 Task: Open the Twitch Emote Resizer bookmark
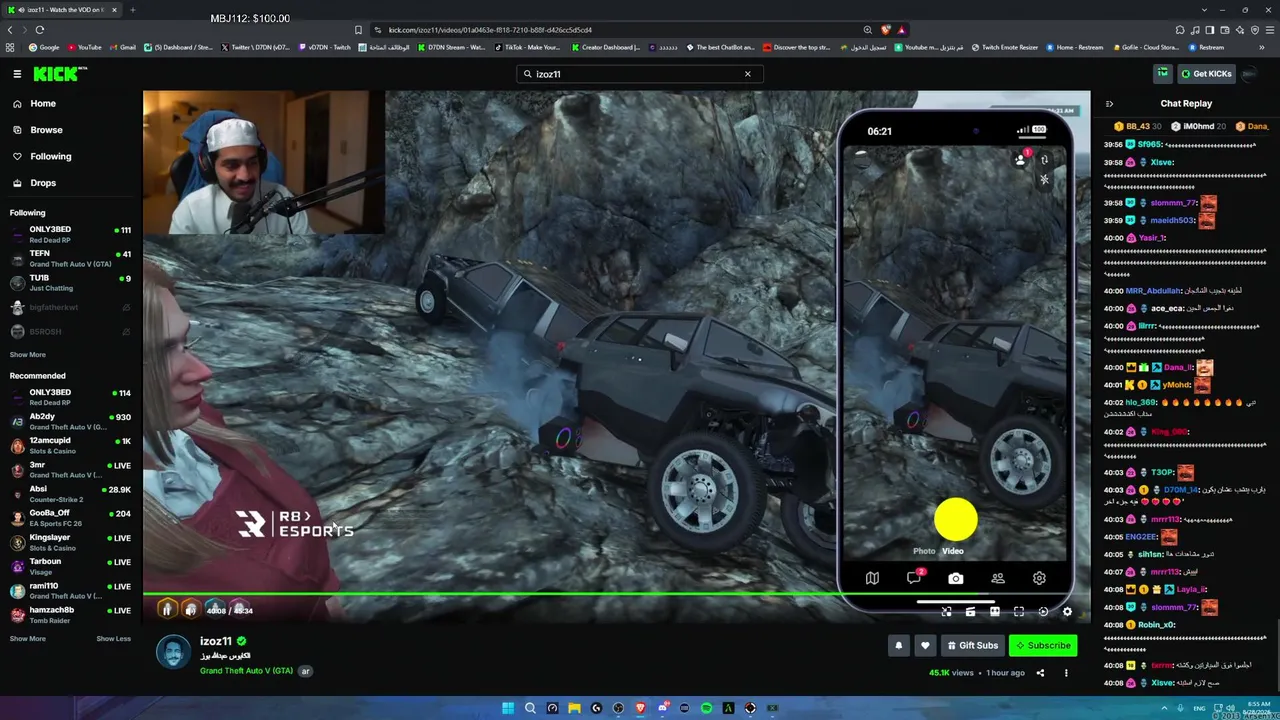[x=1005, y=47]
